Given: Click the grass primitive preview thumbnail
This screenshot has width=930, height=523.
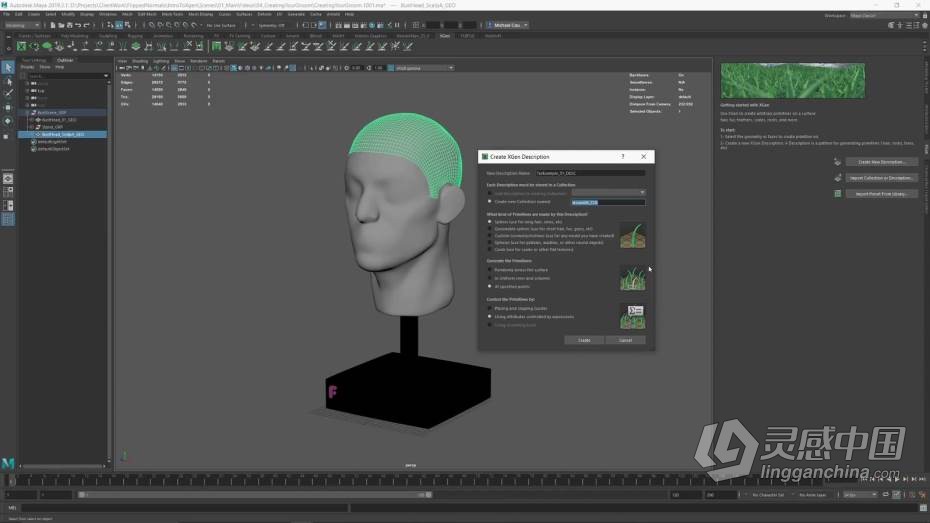Looking at the screenshot, I should pyautogui.click(x=632, y=235).
